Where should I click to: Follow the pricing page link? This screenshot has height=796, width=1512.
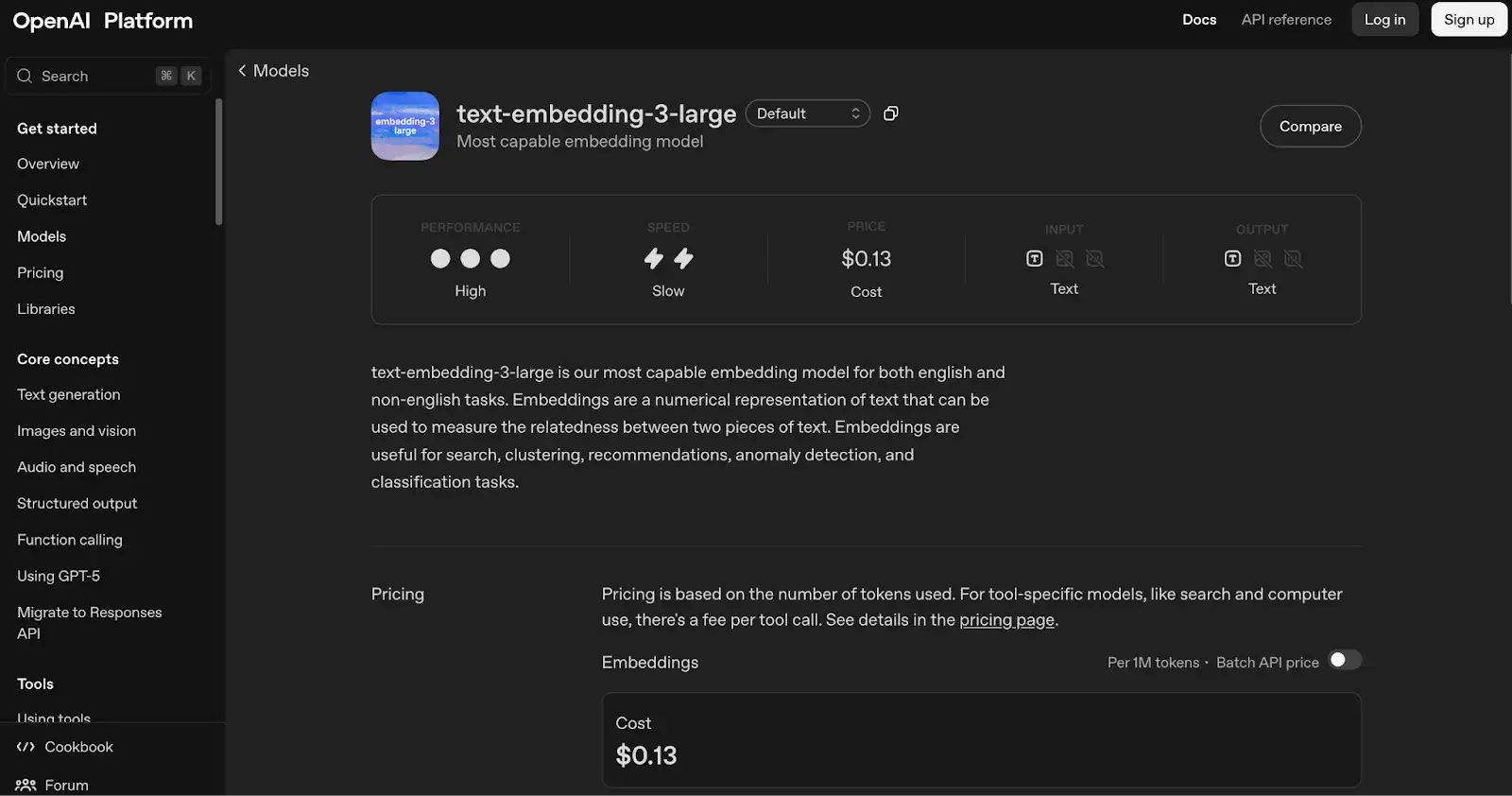click(1006, 620)
